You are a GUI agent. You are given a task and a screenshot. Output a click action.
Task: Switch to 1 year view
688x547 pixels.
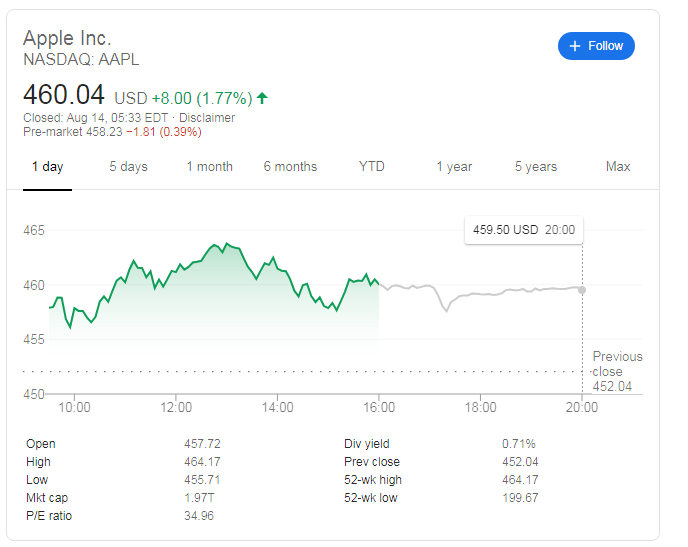[x=454, y=167]
